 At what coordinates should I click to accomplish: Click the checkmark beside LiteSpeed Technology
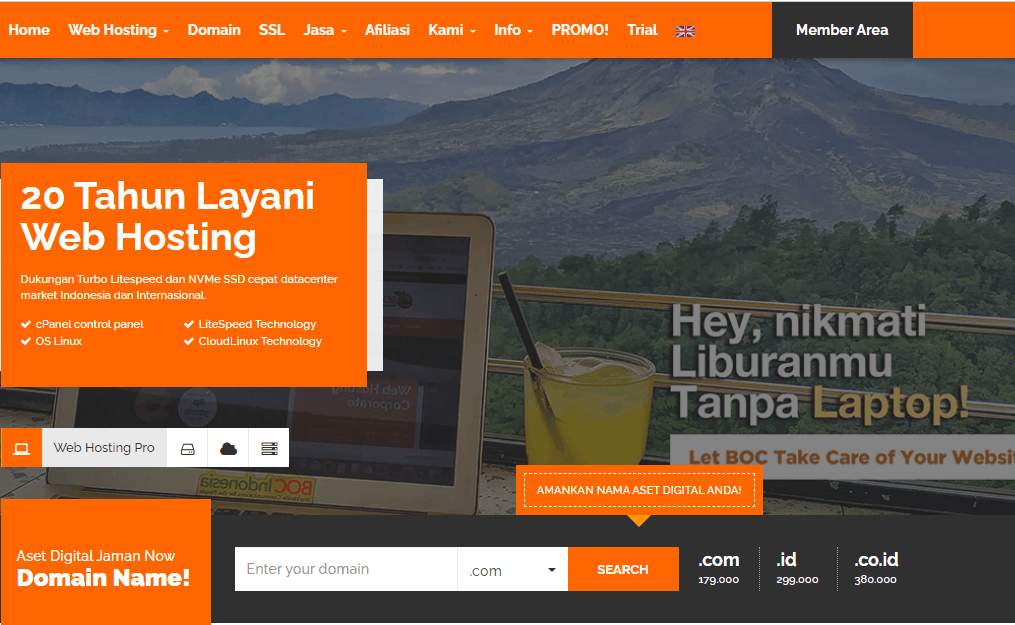tap(189, 324)
